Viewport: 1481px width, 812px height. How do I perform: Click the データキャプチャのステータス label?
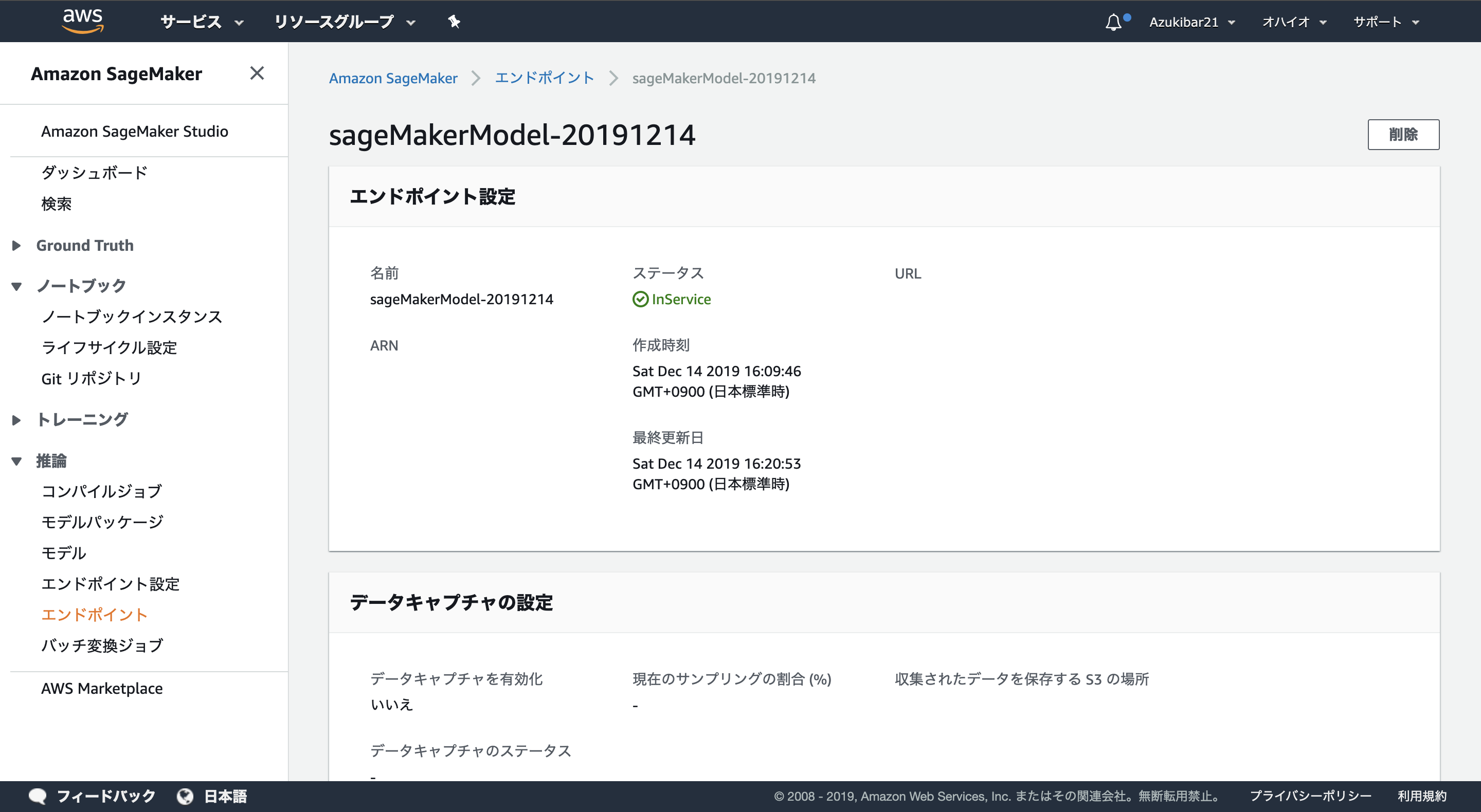click(471, 751)
